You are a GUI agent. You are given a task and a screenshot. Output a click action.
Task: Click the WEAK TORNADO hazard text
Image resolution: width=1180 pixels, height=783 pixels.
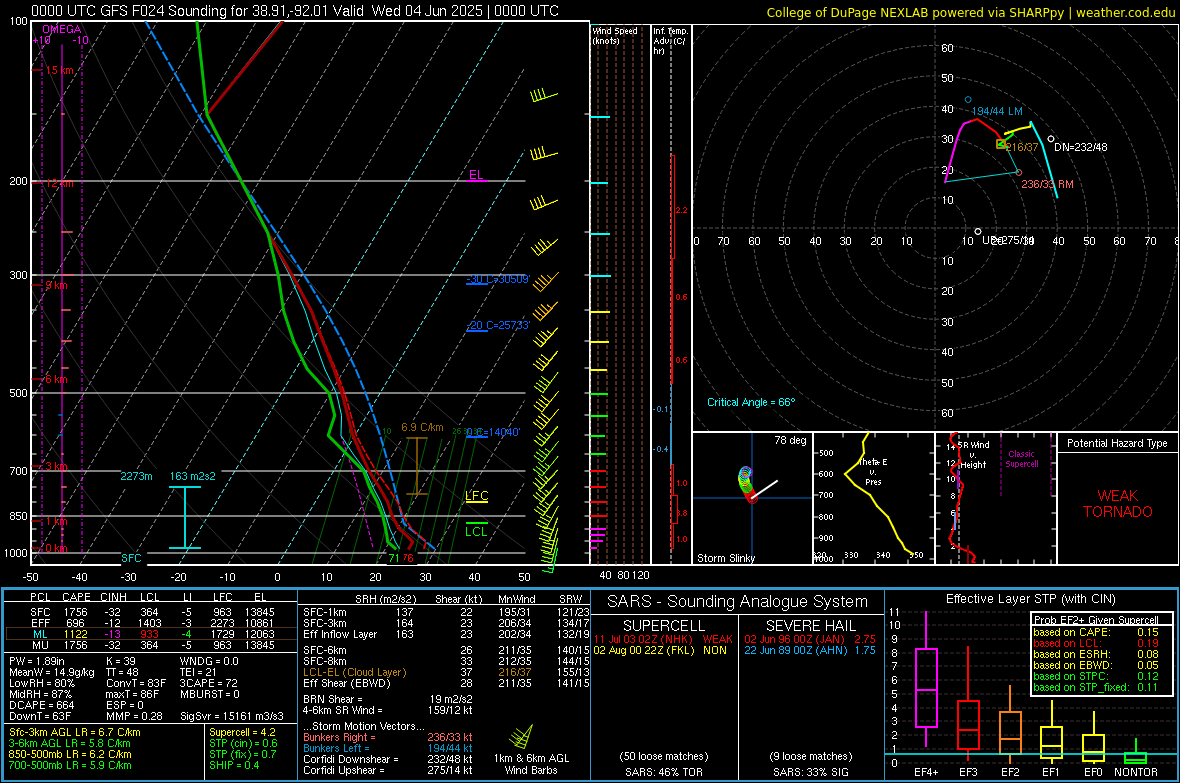(1118, 504)
